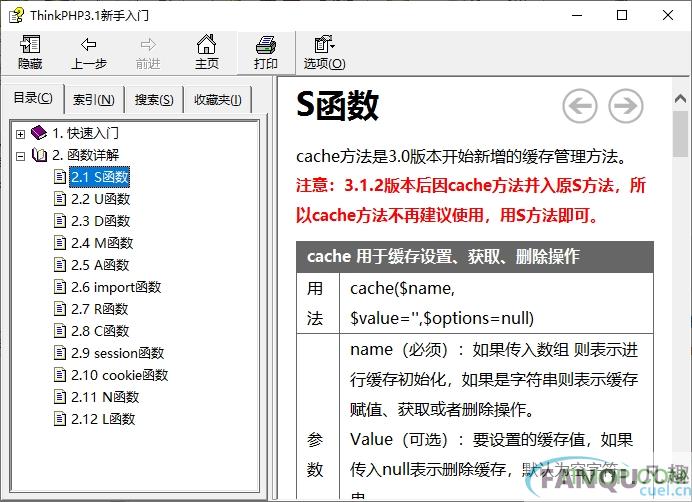Click the 参数 row label cell
The width and height of the screenshot is (692, 502).
(318, 417)
